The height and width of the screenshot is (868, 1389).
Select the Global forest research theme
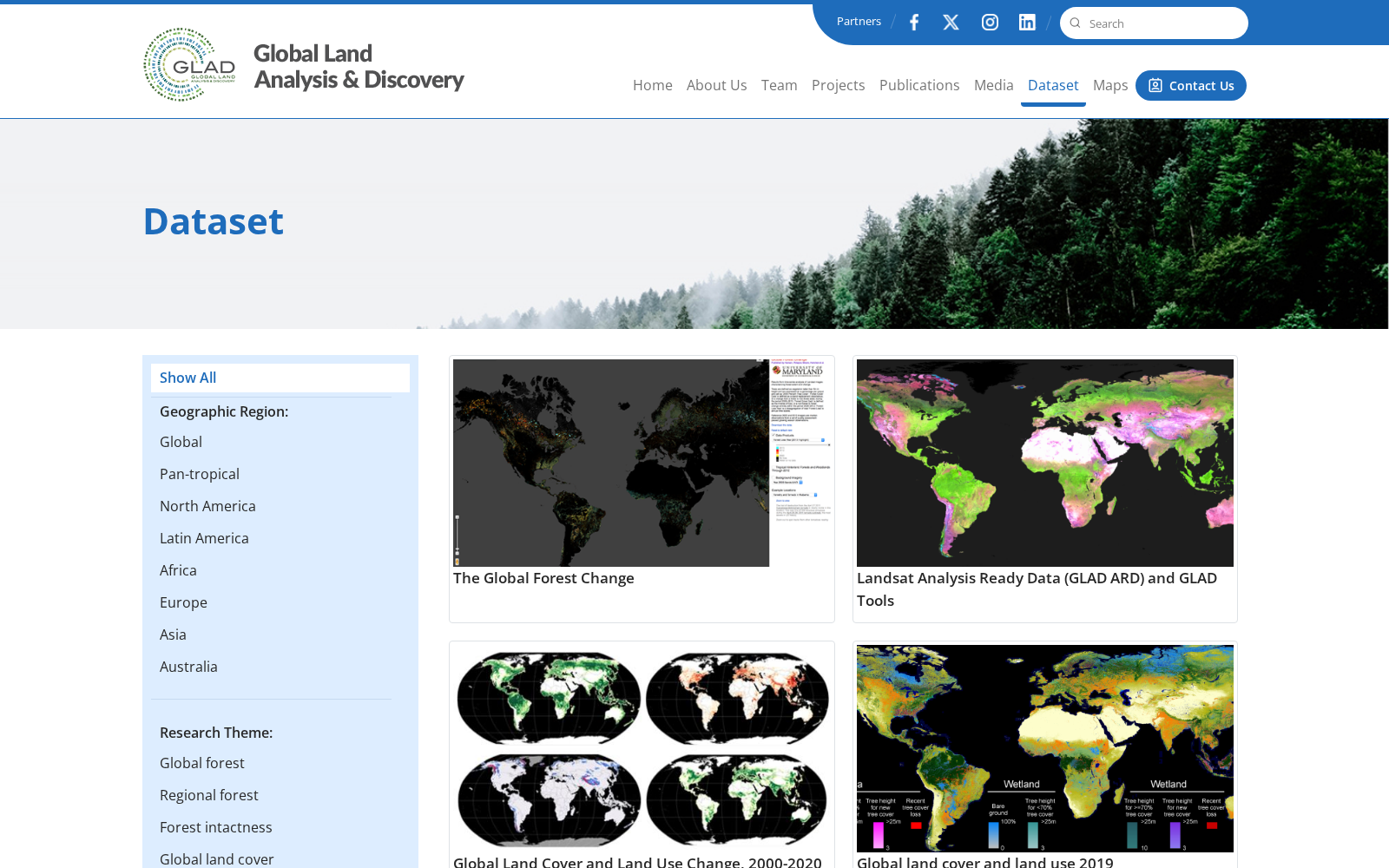point(202,763)
